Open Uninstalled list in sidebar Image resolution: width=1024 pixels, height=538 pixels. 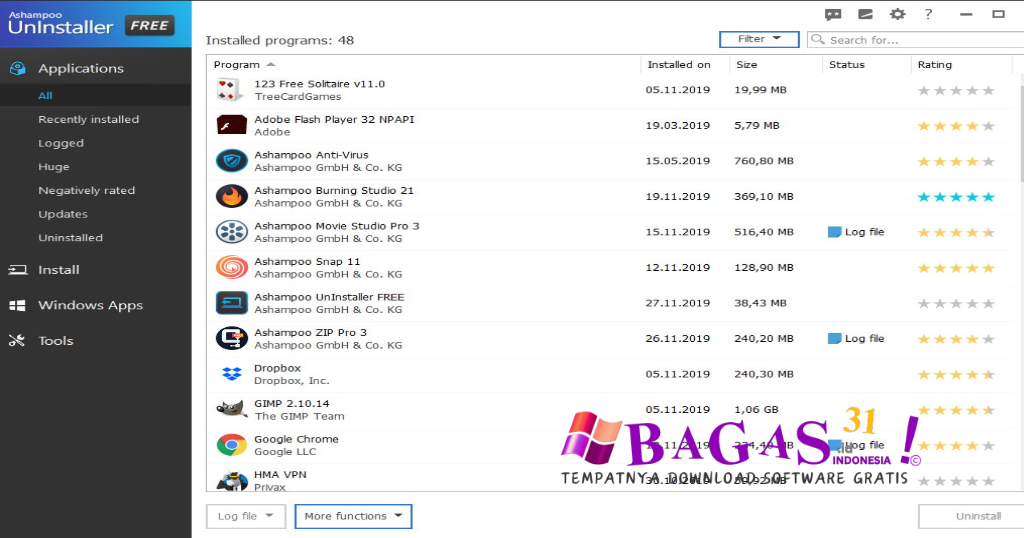71,238
